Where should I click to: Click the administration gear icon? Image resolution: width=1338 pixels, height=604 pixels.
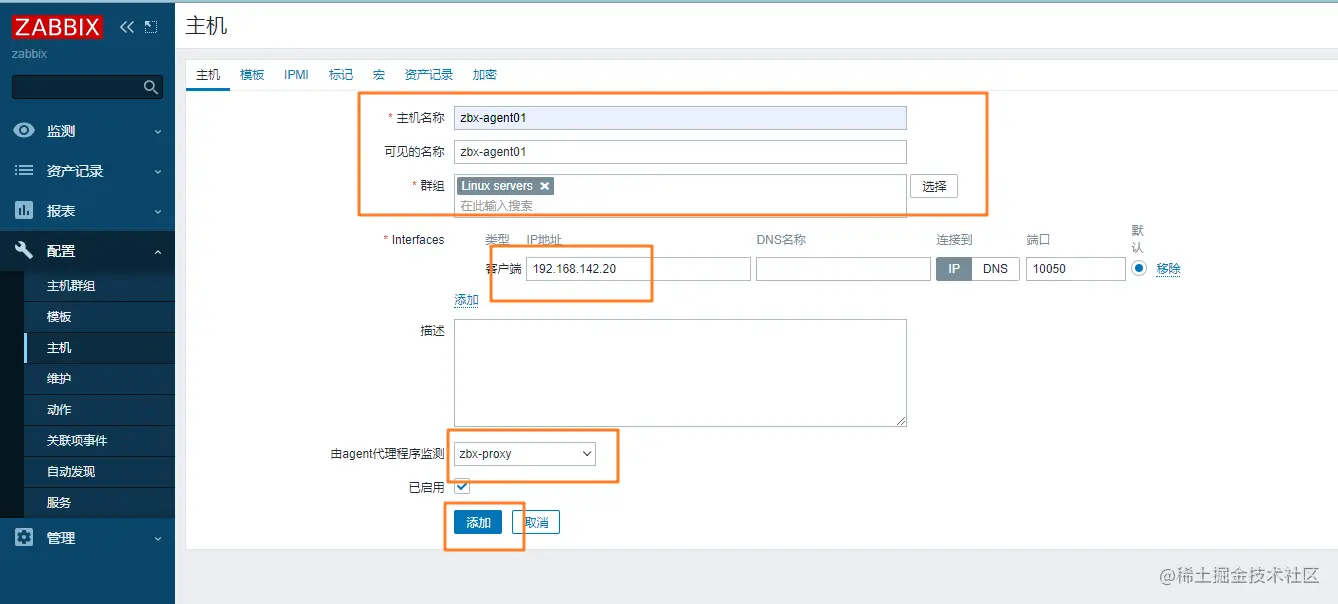point(24,538)
